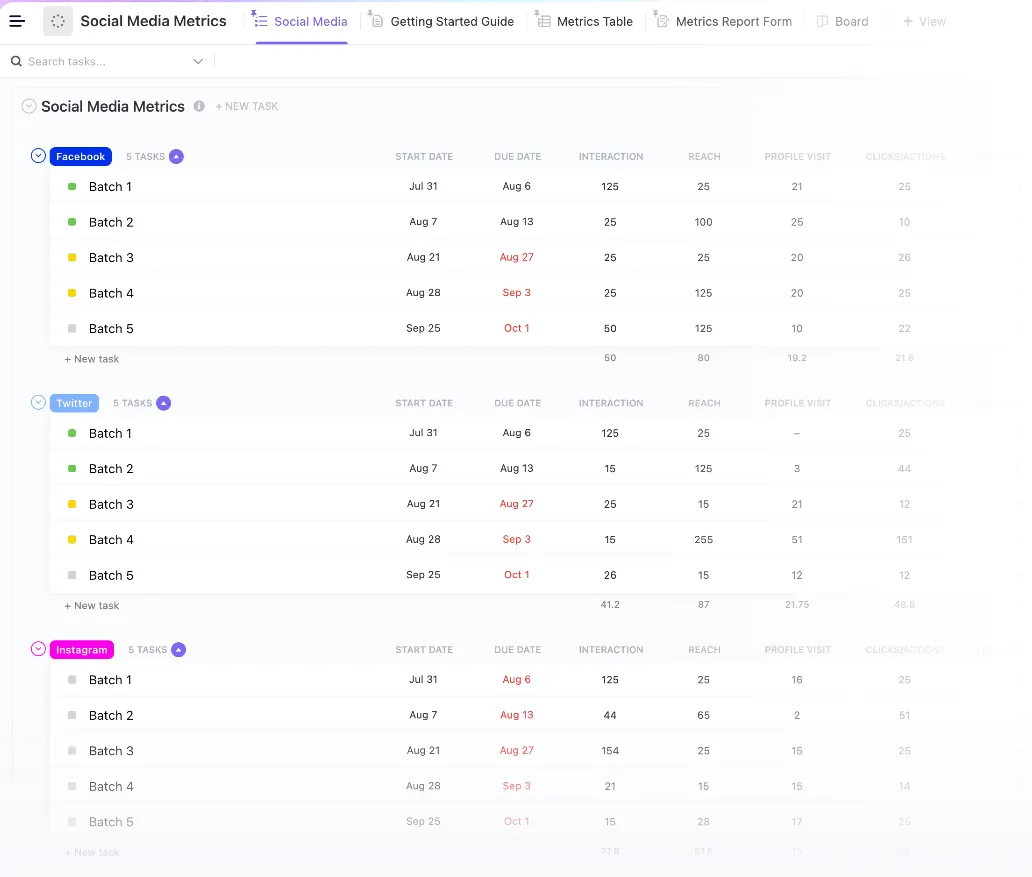Change green status of Twitter Batch 1

(72, 433)
